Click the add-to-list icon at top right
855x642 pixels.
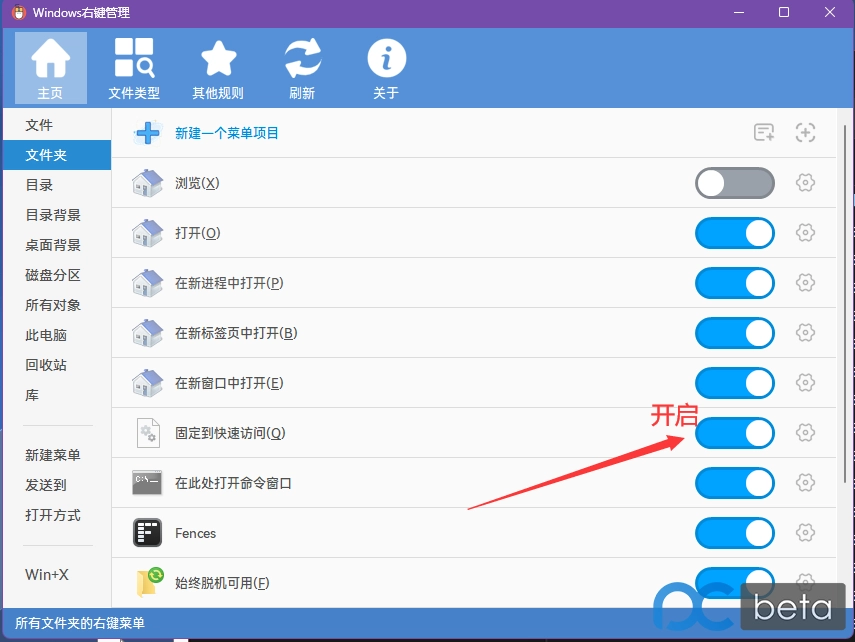(x=762, y=131)
